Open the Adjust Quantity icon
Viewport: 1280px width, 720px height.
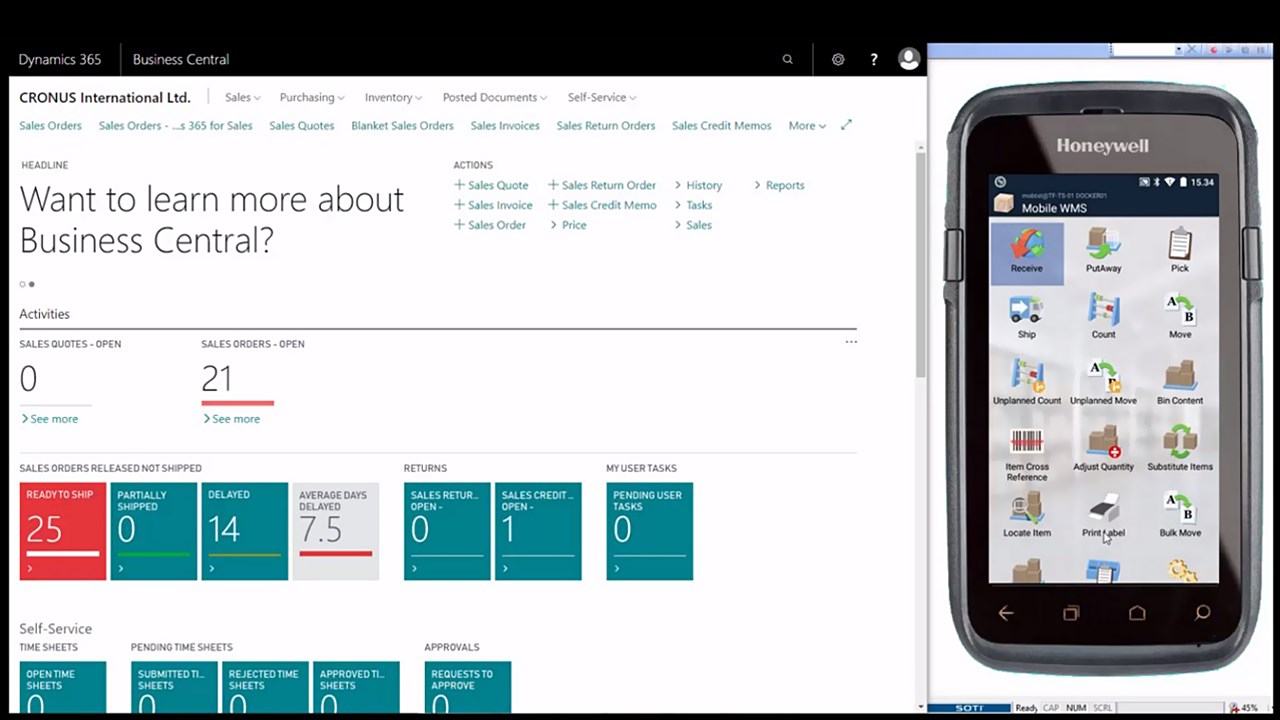[x=1103, y=449]
